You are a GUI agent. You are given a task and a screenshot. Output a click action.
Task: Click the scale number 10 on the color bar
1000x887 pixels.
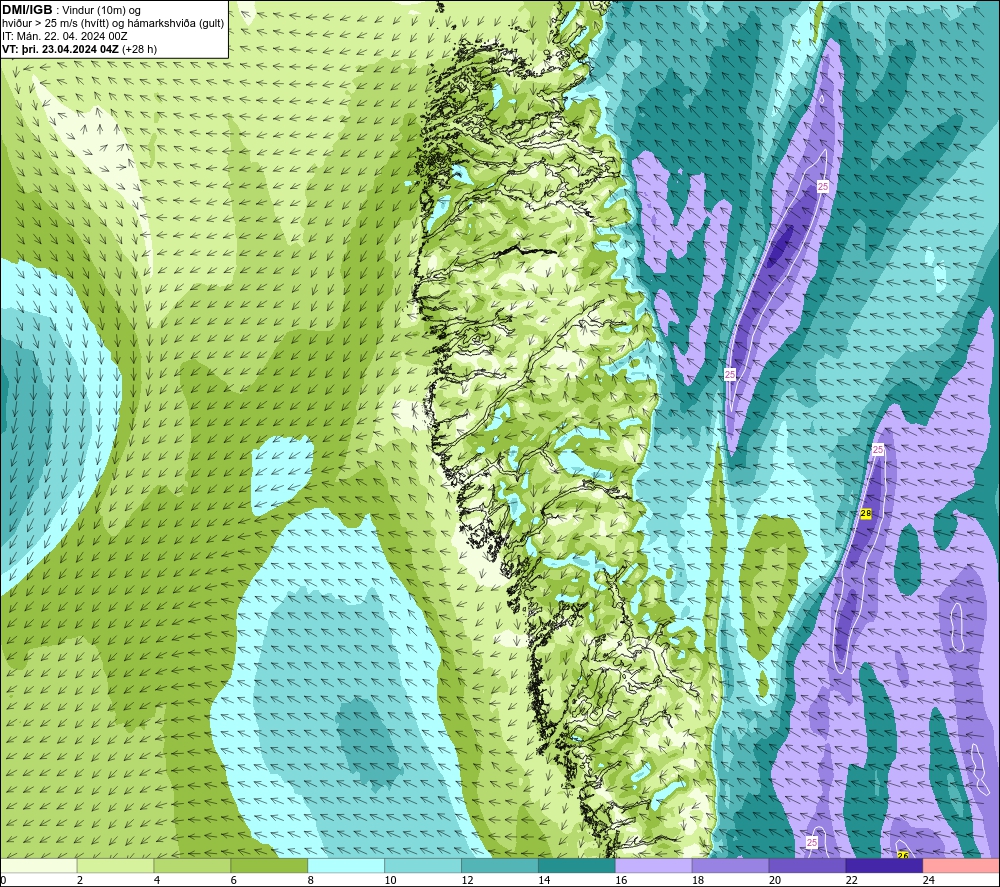(390, 880)
